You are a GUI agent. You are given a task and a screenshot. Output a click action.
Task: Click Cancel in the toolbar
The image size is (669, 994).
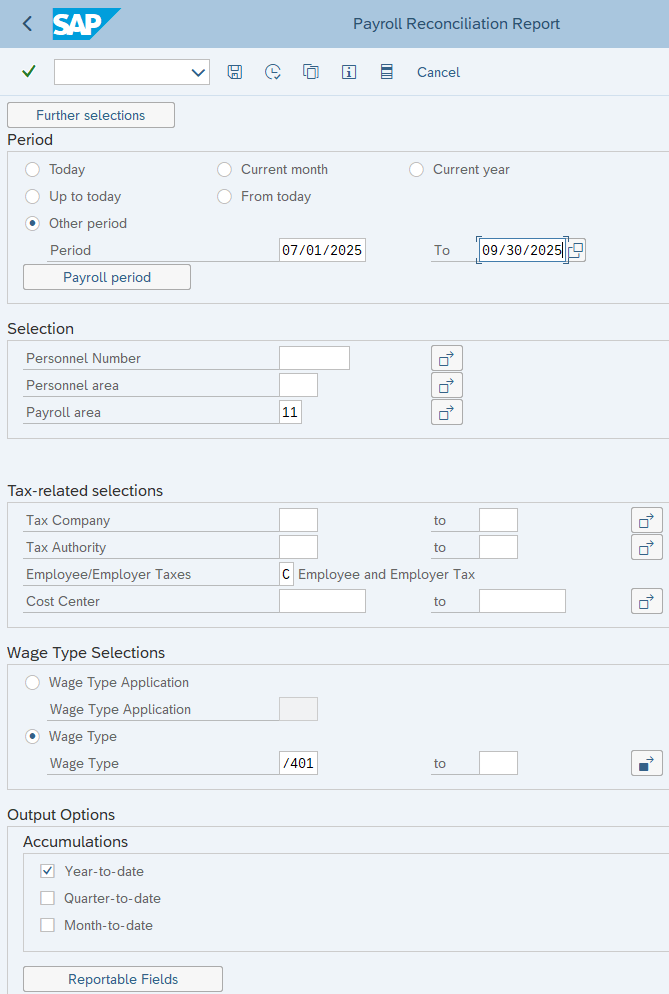coord(435,71)
